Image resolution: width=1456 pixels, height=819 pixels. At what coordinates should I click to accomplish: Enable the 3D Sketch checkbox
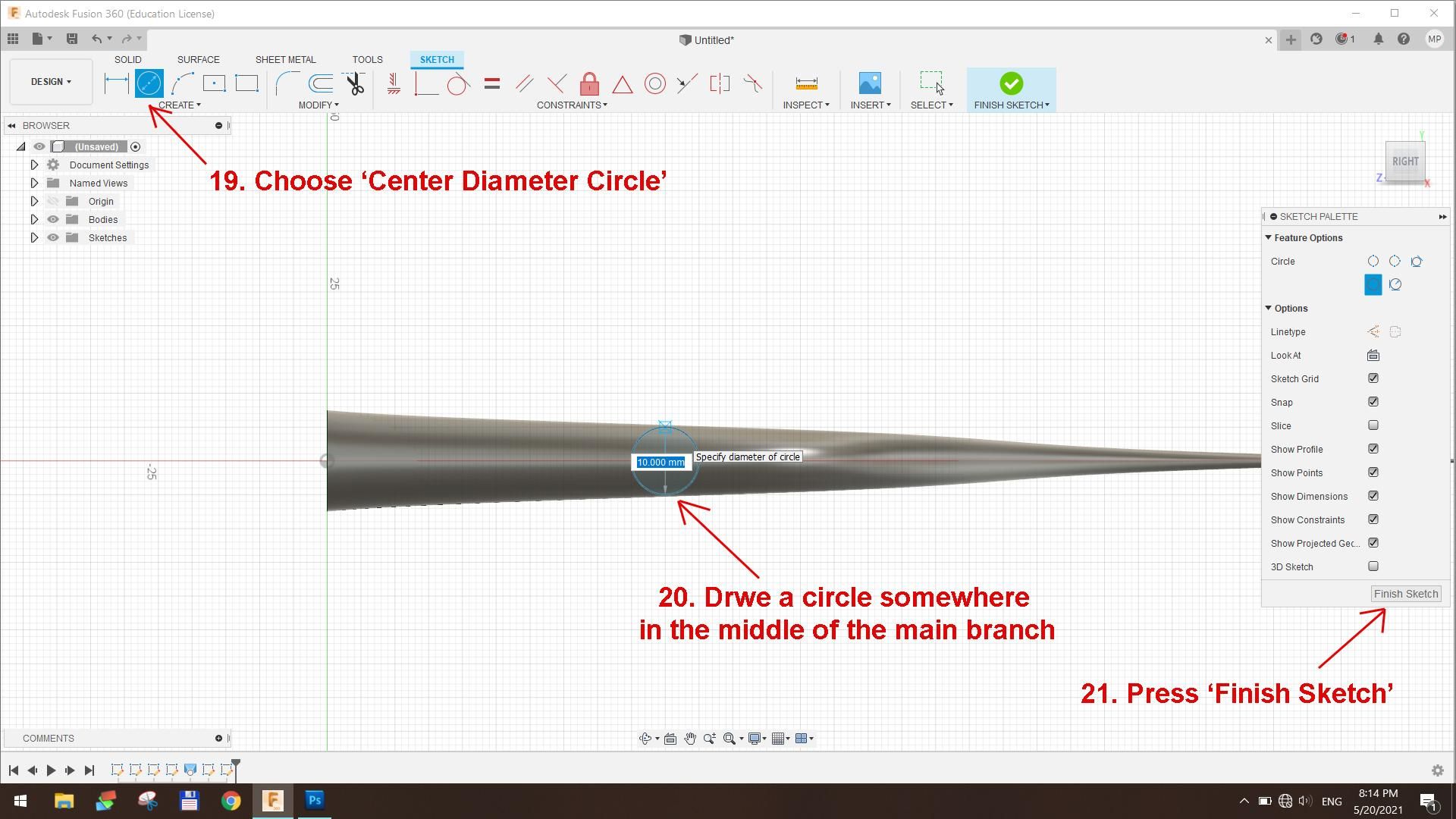[1373, 566]
